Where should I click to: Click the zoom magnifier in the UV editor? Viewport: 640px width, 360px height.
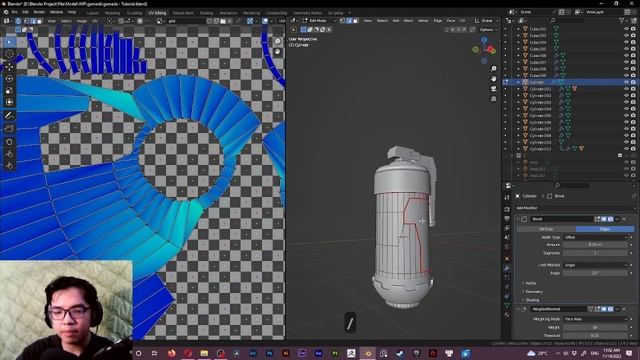[278, 42]
